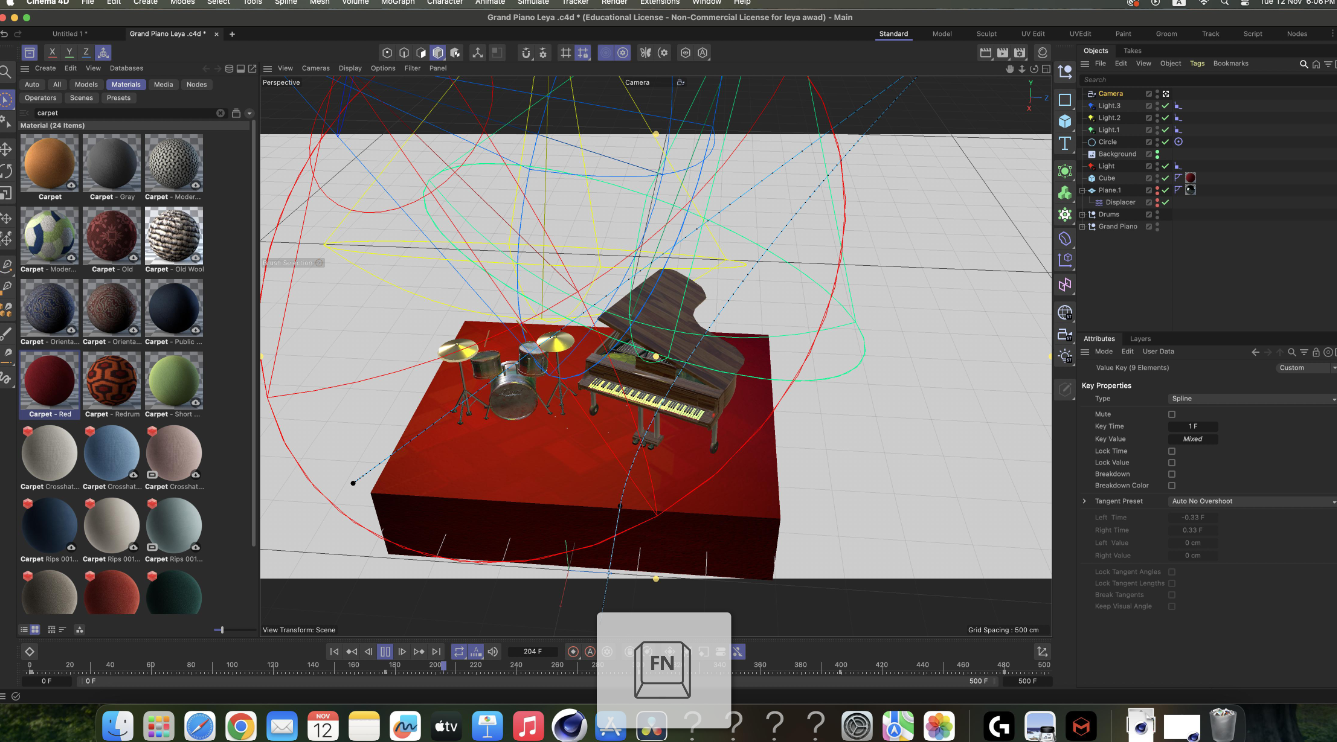The width and height of the screenshot is (1337, 742).
Task: Click the red material tag on Cube
Action: pyautogui.click(x=1191, y=178)
